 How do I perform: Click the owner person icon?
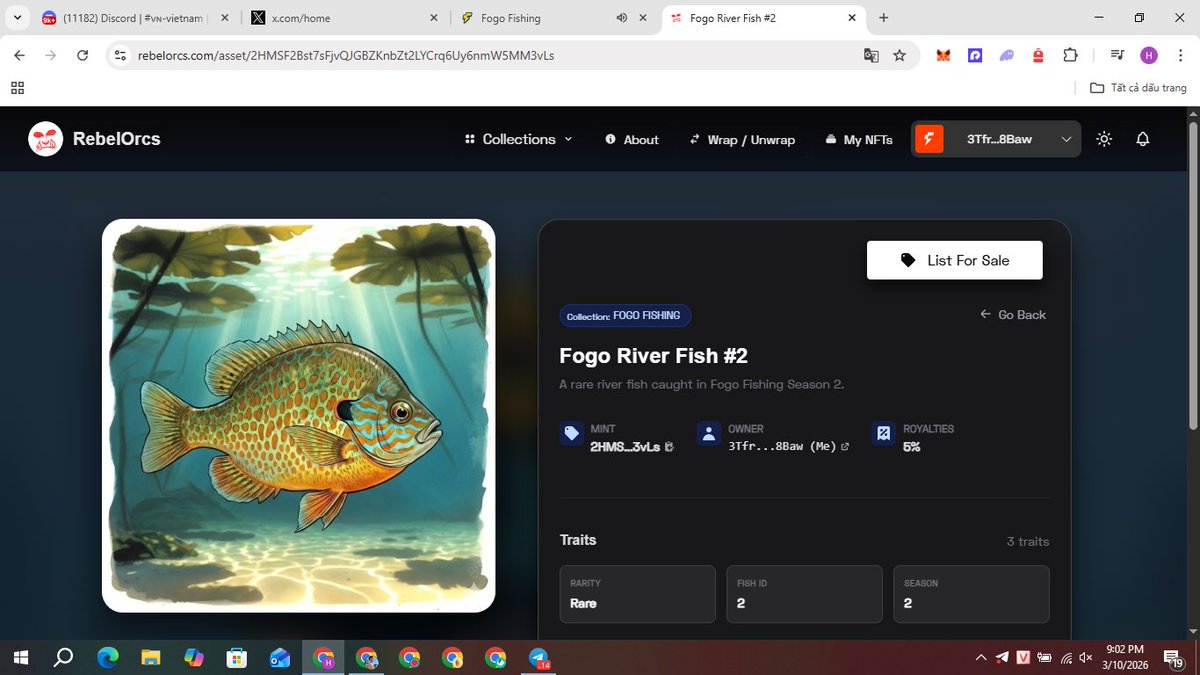(709, 434)
